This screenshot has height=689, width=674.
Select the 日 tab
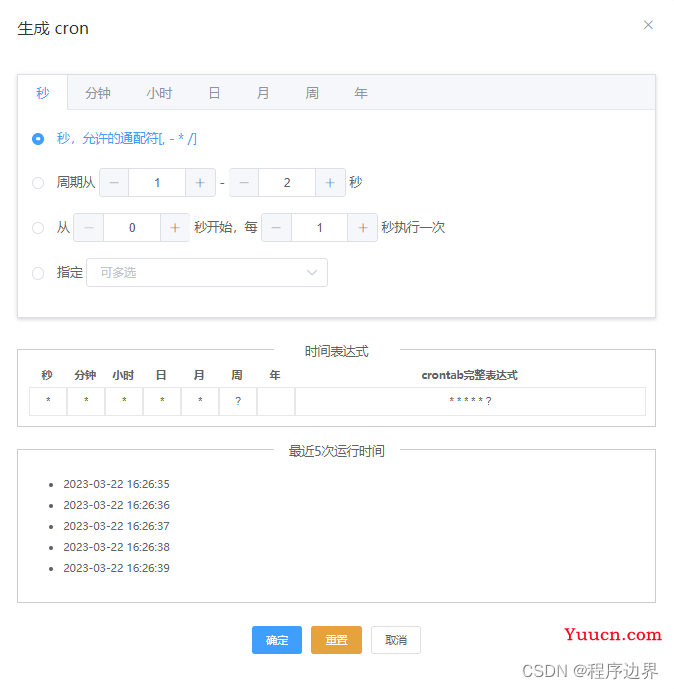pyautogui.click(x=214, y=93)
